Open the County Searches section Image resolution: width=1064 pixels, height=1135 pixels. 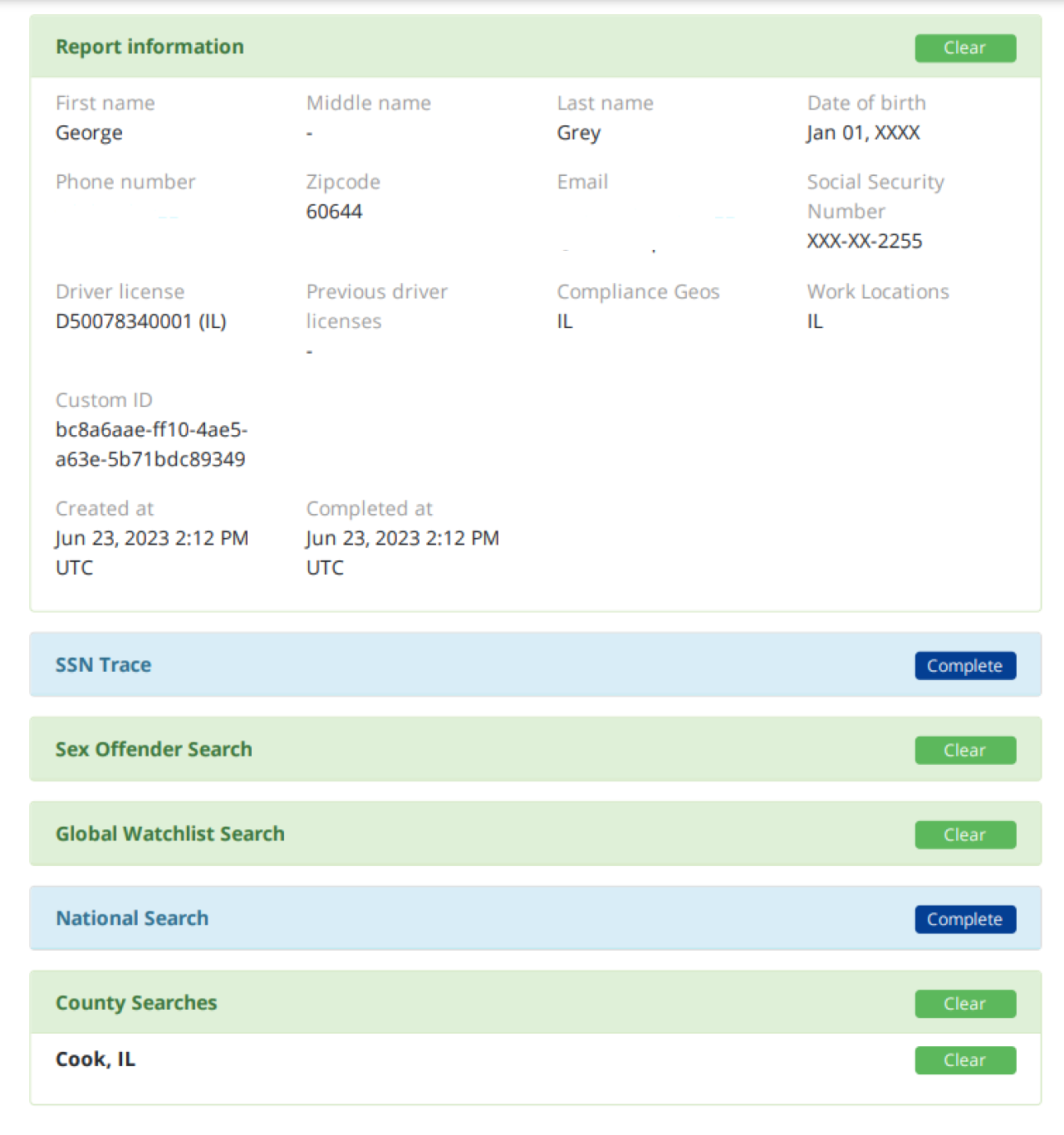(x=136, y=1002)
